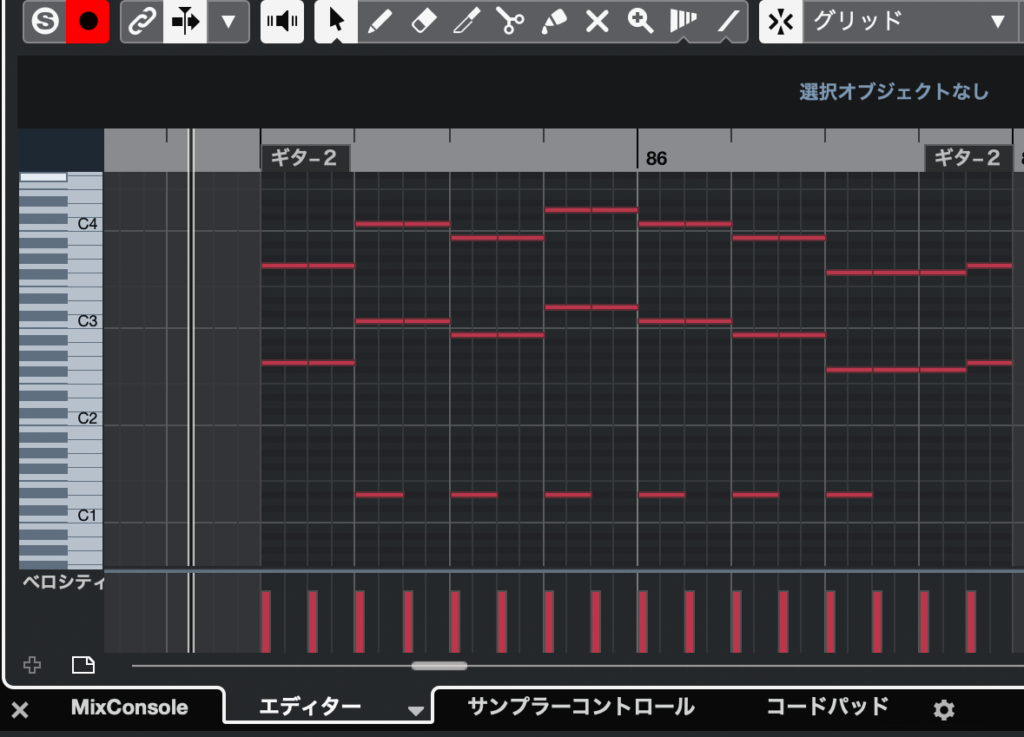Select the Object Selection arrow tool
Image resolution: width=1024 pixels, height=737 pixels.
tap(336, 21)
